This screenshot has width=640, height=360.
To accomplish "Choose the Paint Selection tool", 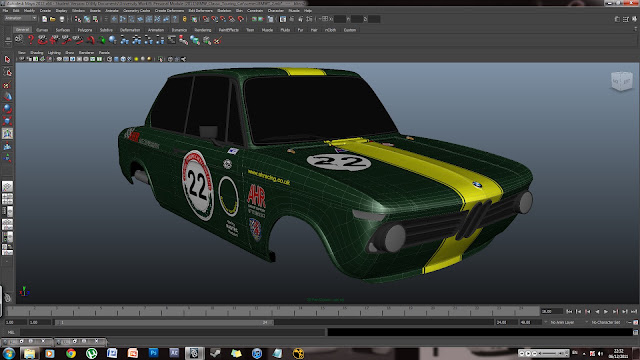I will tap(7, 85).
